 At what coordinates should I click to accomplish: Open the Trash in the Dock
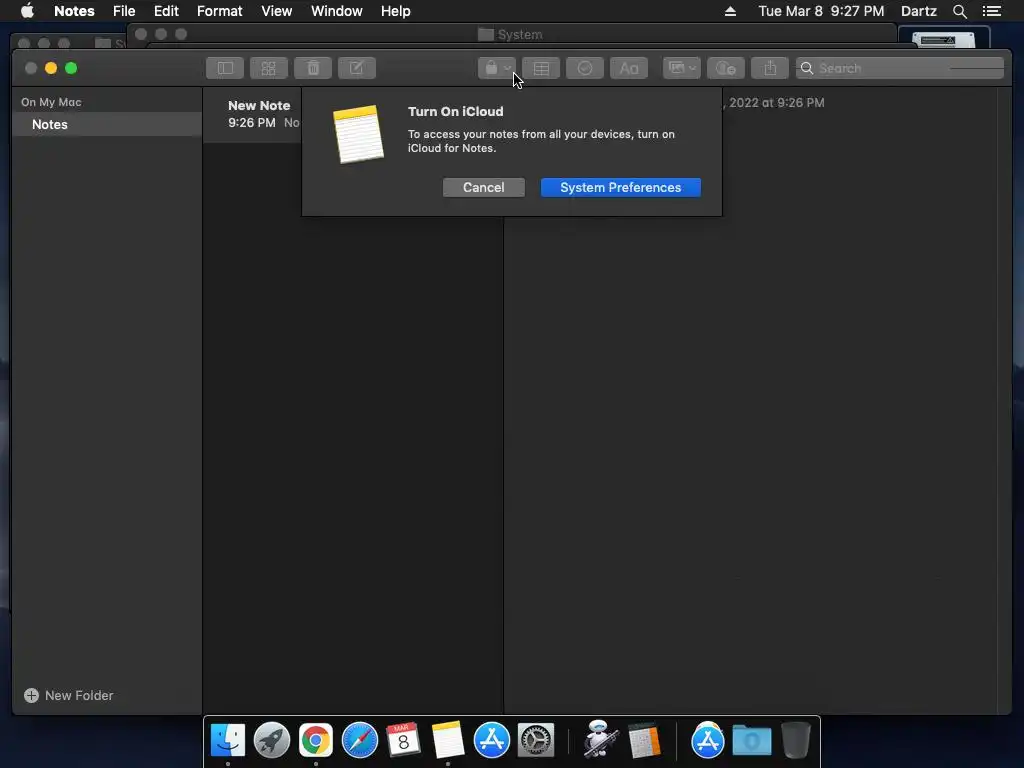795,740
